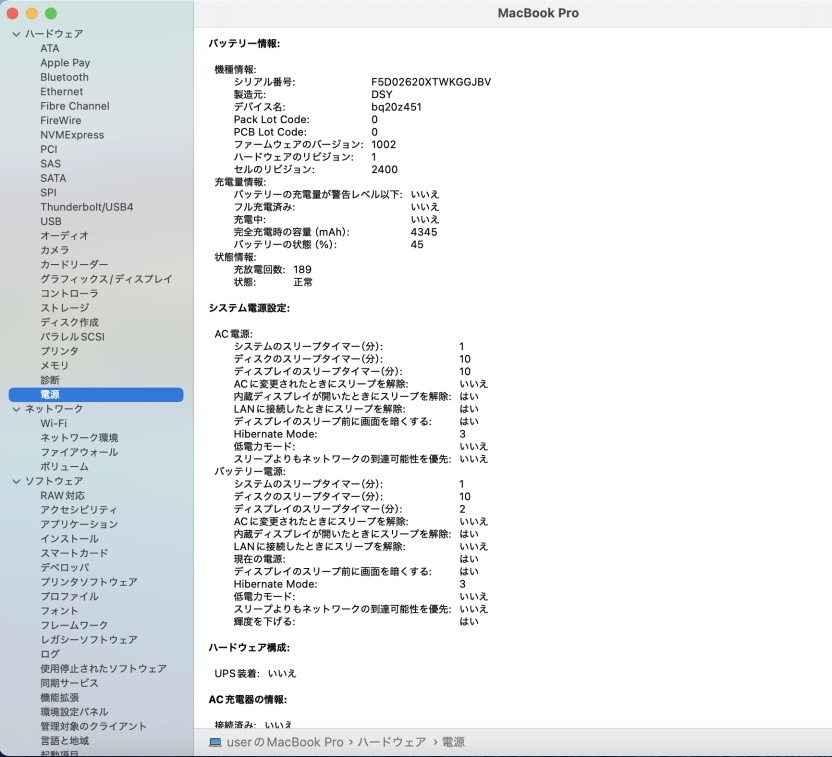Select アクセシビリティ entry
The height and width of the screenshot is (757, 832).
[x=79, y=510]
